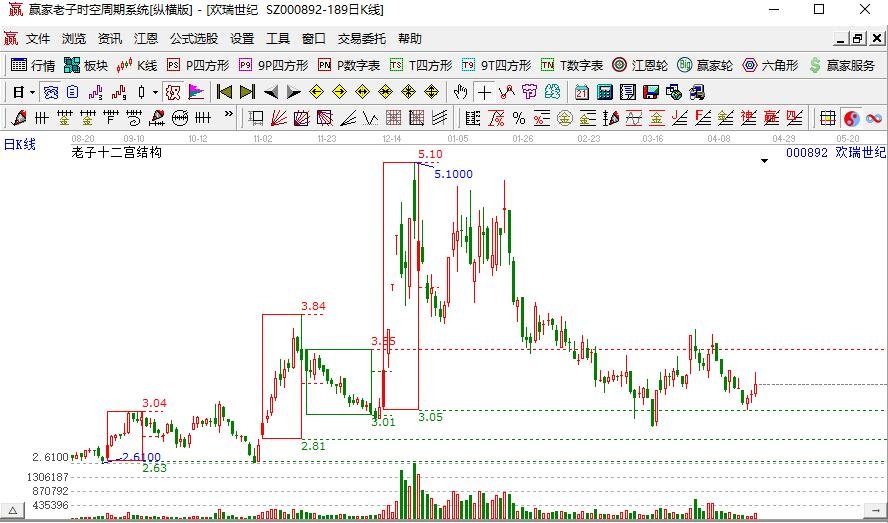Screen dimensions: 888x523
Task: Open the 板块 sectors view
Action: 86,65
